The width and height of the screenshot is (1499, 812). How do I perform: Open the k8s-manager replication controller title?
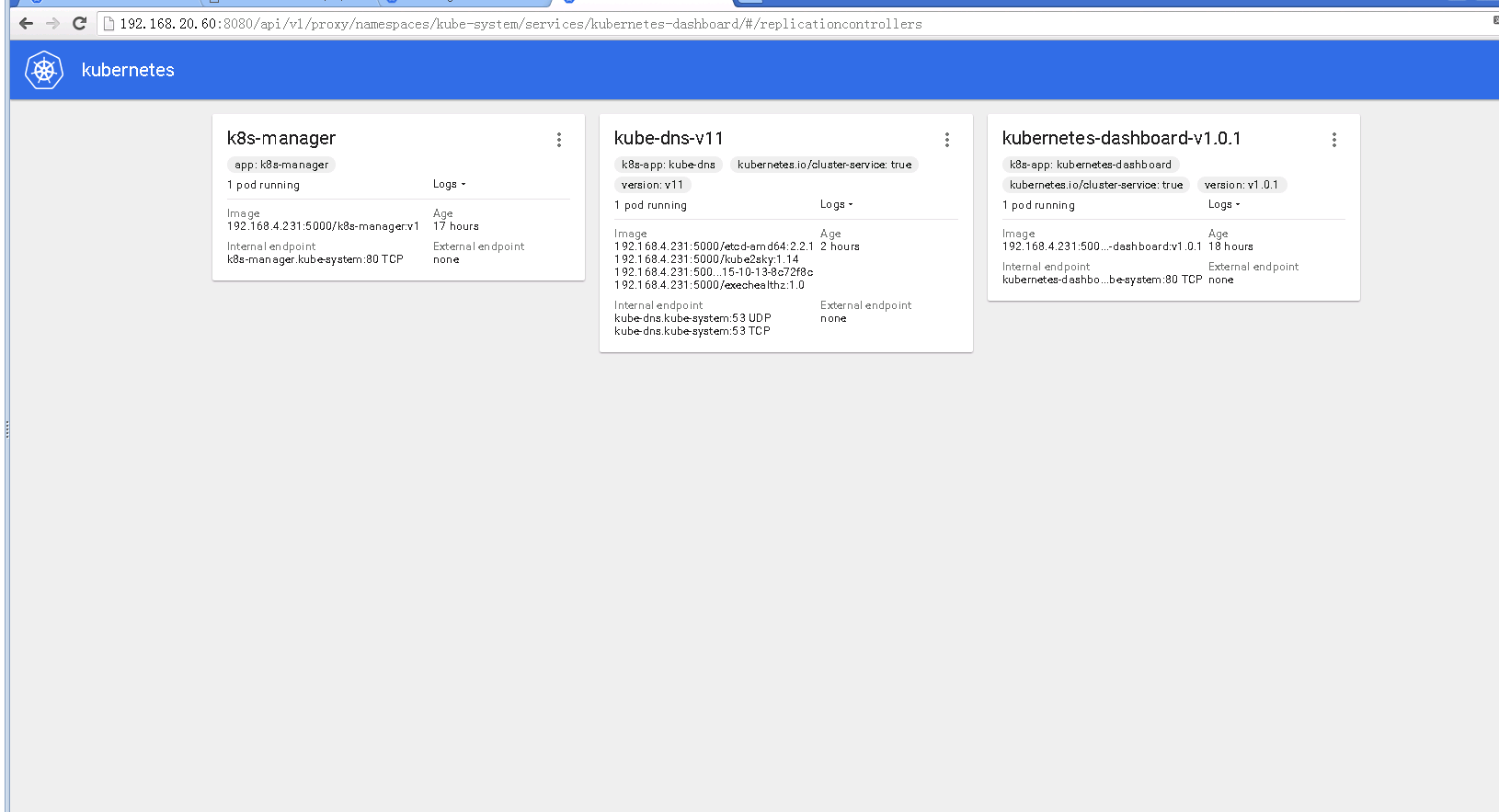pos(281,138)
